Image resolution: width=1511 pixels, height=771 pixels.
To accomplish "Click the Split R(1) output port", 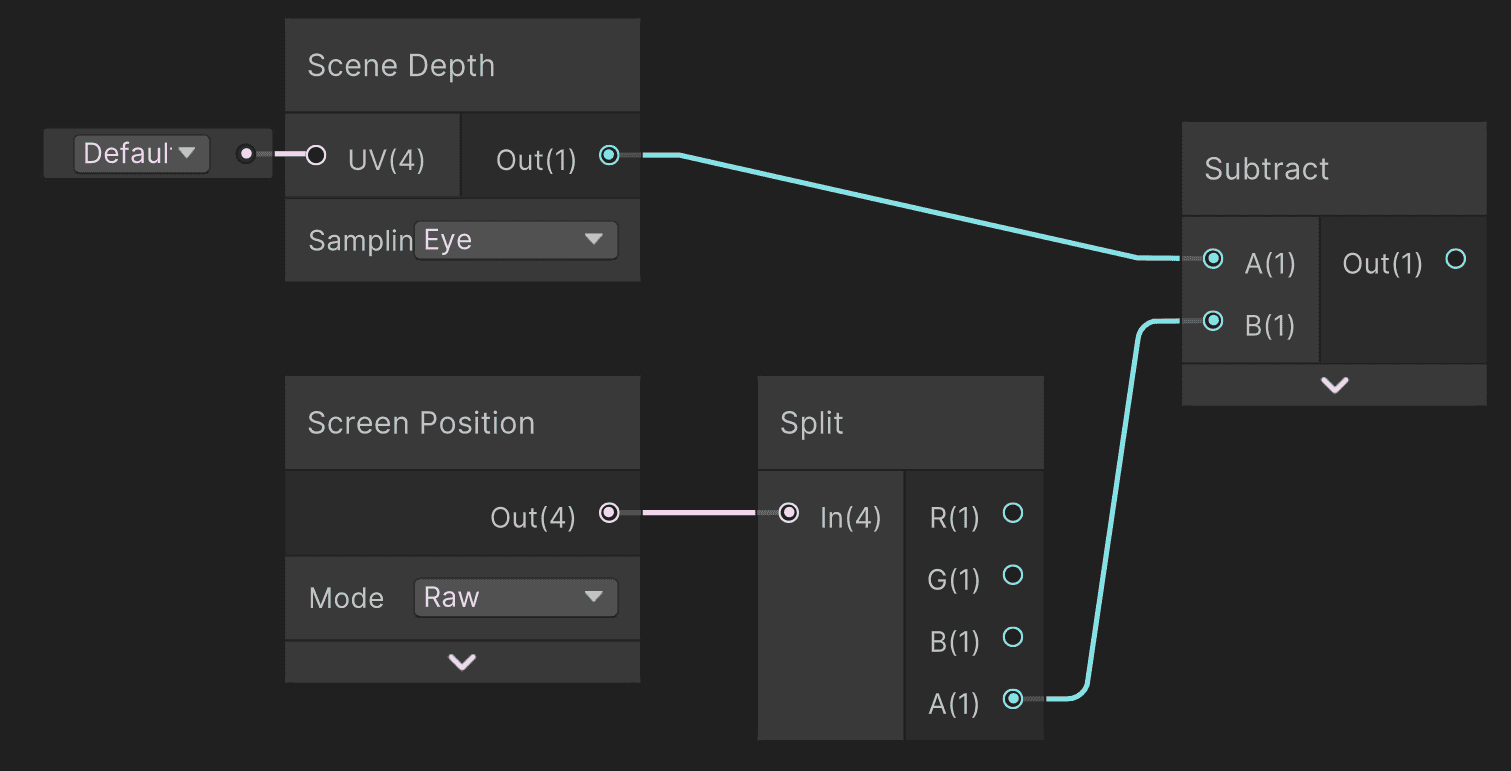I will click(1013, 513).
